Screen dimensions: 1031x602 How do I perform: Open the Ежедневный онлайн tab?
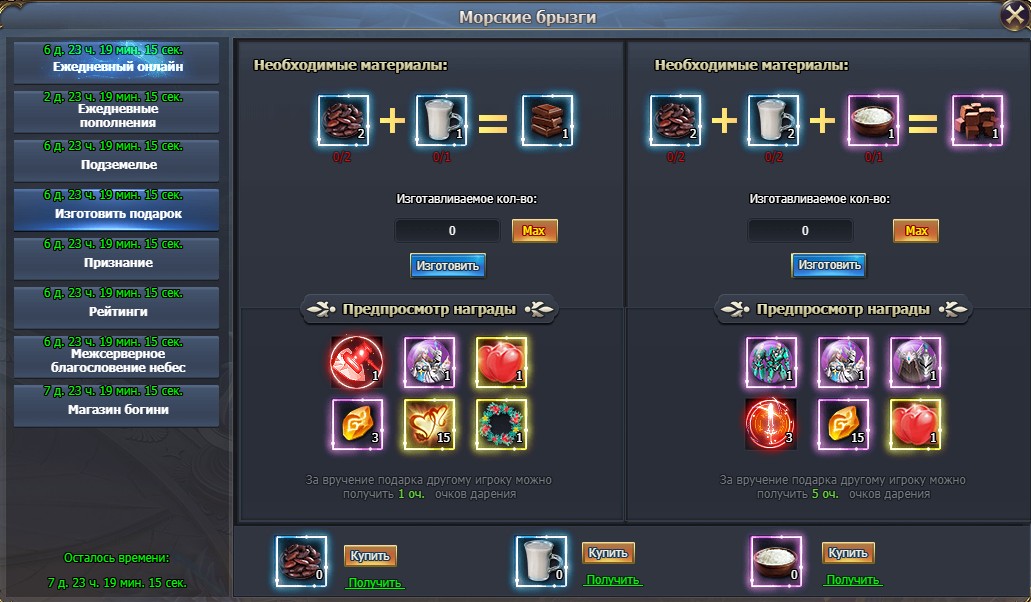point(117,62)
